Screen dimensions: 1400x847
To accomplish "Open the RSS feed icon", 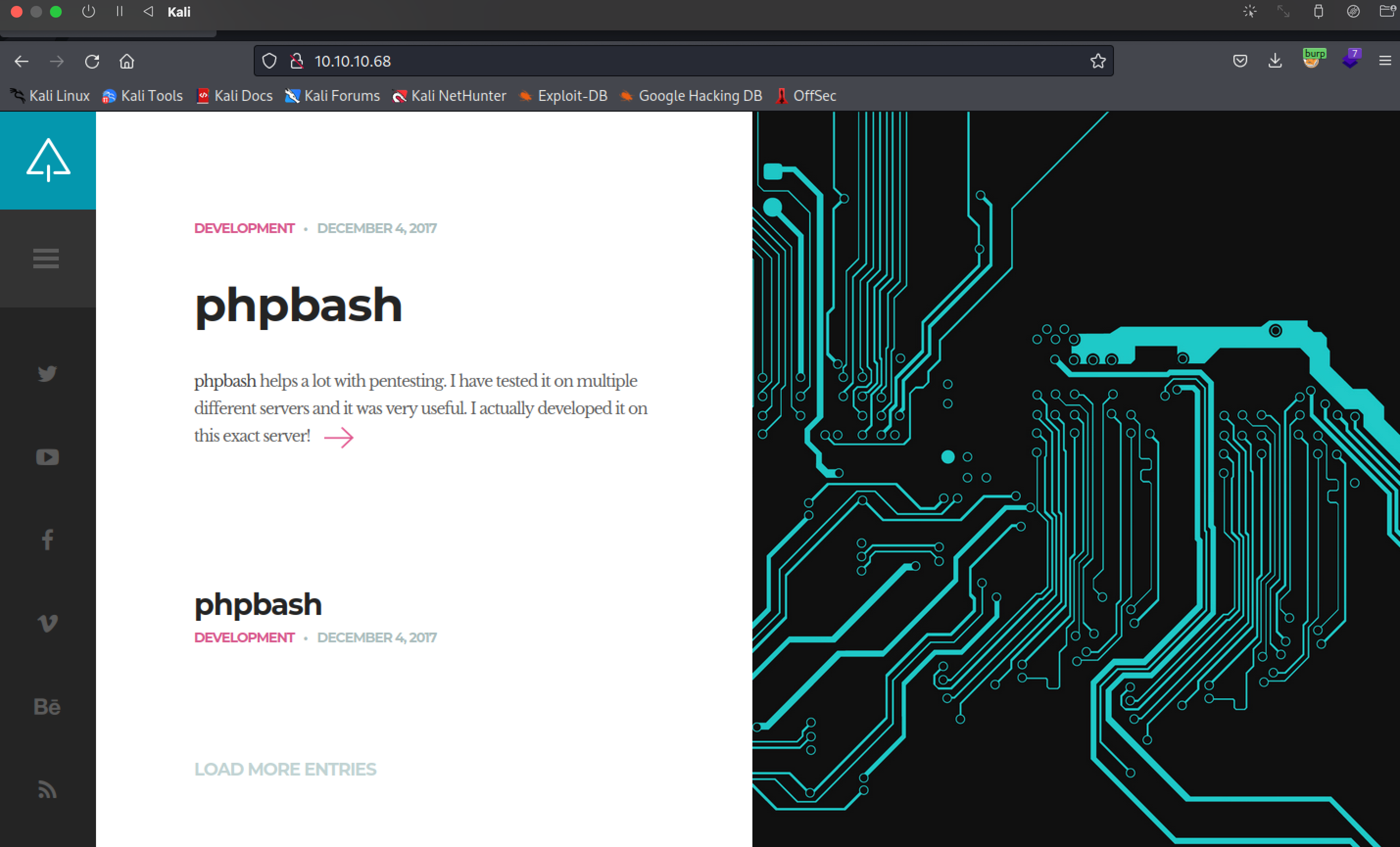I will click(47, 789).
